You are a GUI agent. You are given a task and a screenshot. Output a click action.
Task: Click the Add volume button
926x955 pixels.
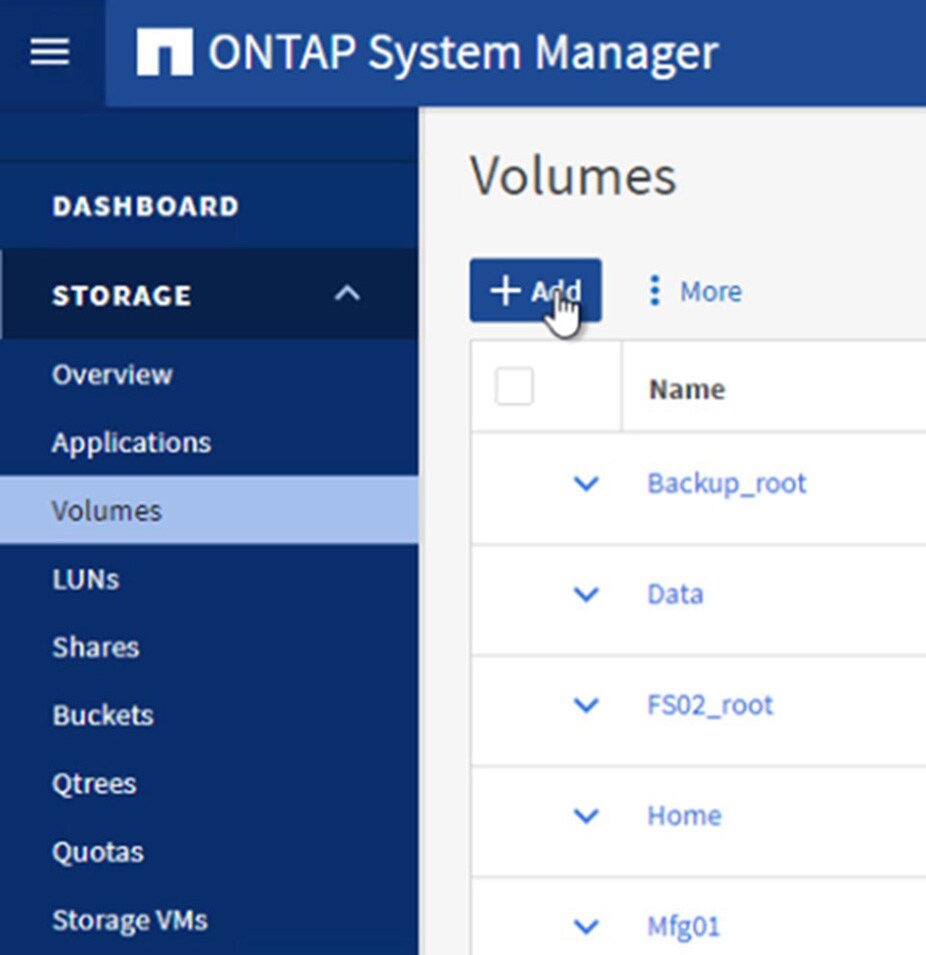click(x=535, y=291)
